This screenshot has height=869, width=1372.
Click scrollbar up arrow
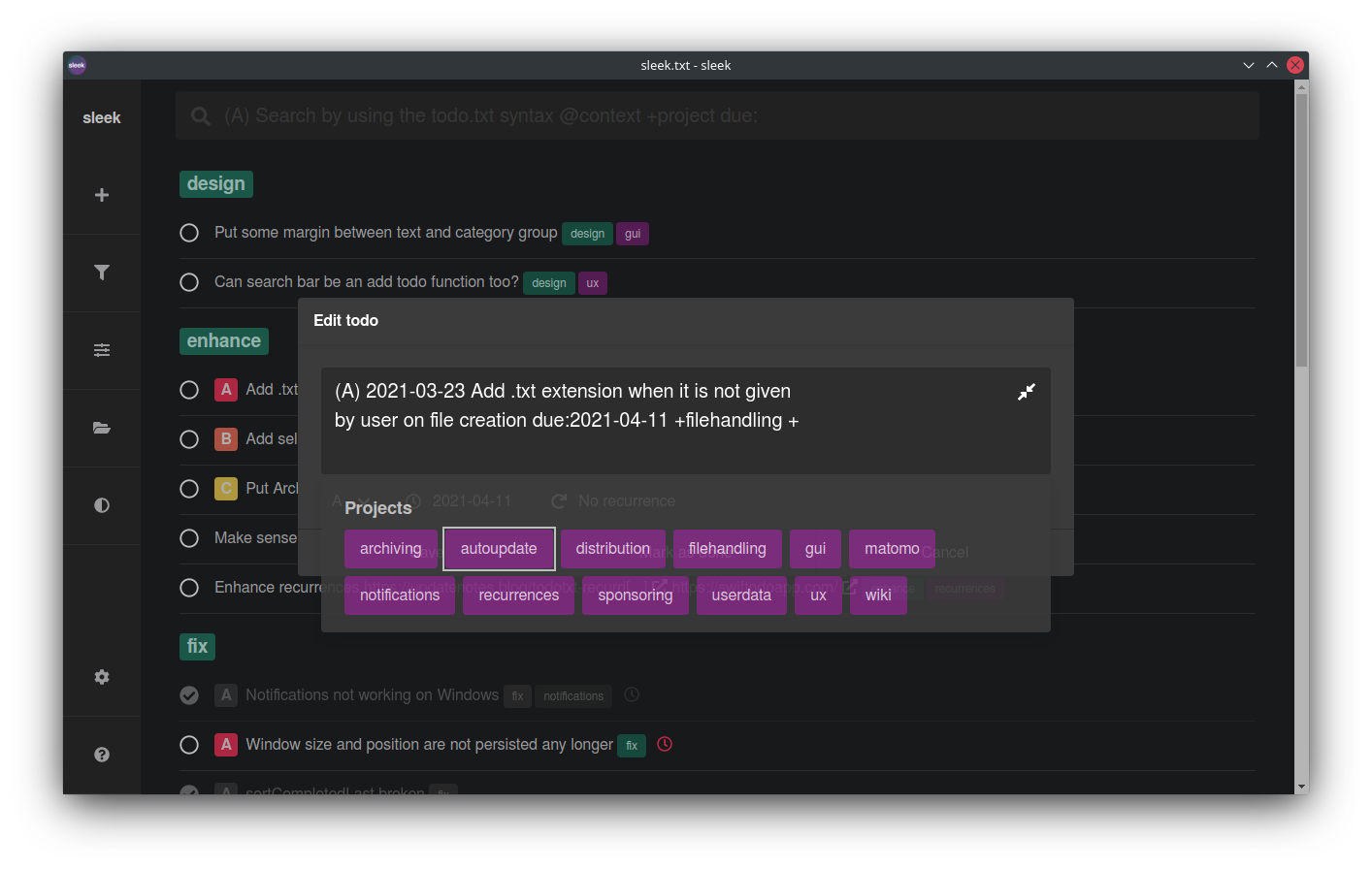pos(1302,86)
